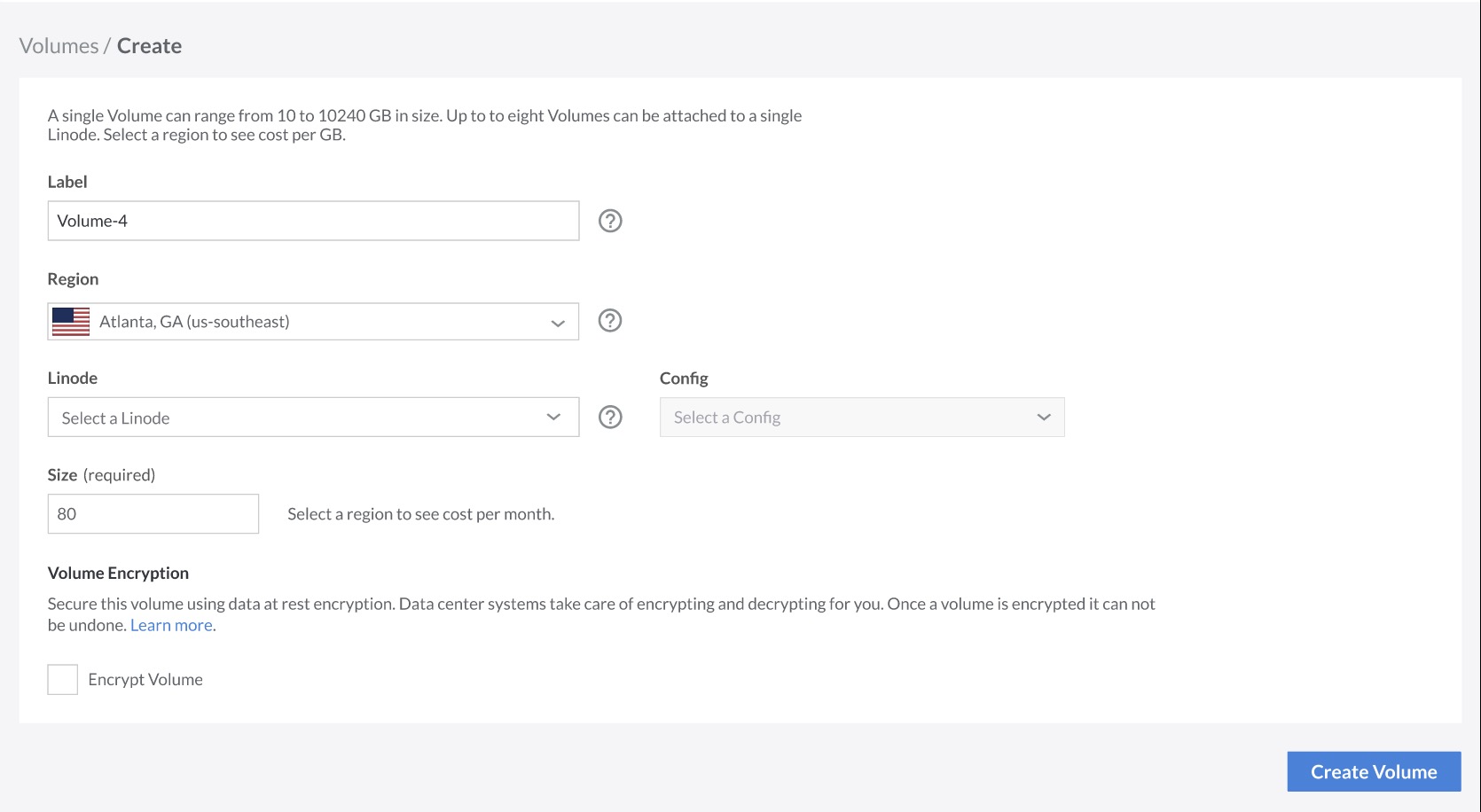1481x812 pixels.
Task: Click the Size input showing 80
Action: (x=153, y=514)
